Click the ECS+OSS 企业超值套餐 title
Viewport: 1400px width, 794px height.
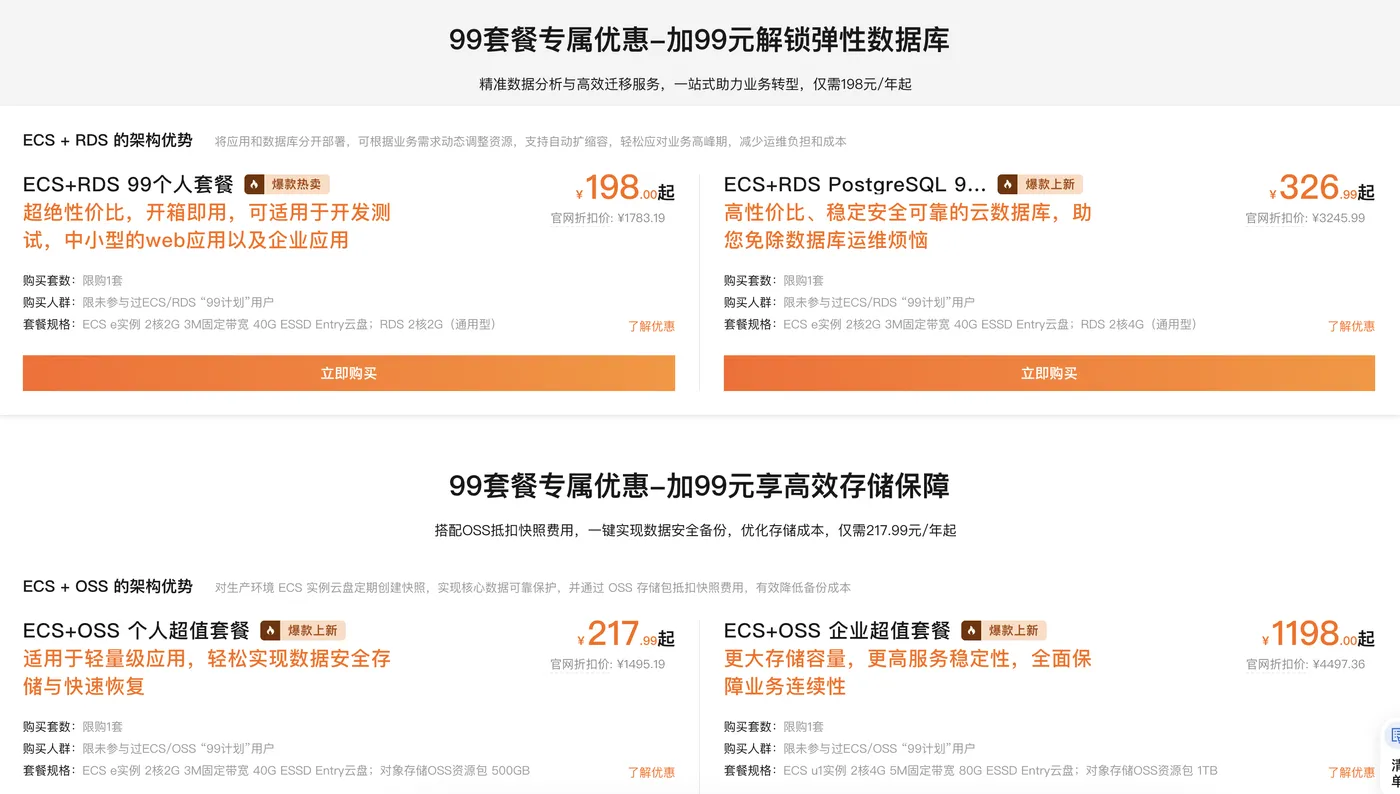tap(838, 630)
